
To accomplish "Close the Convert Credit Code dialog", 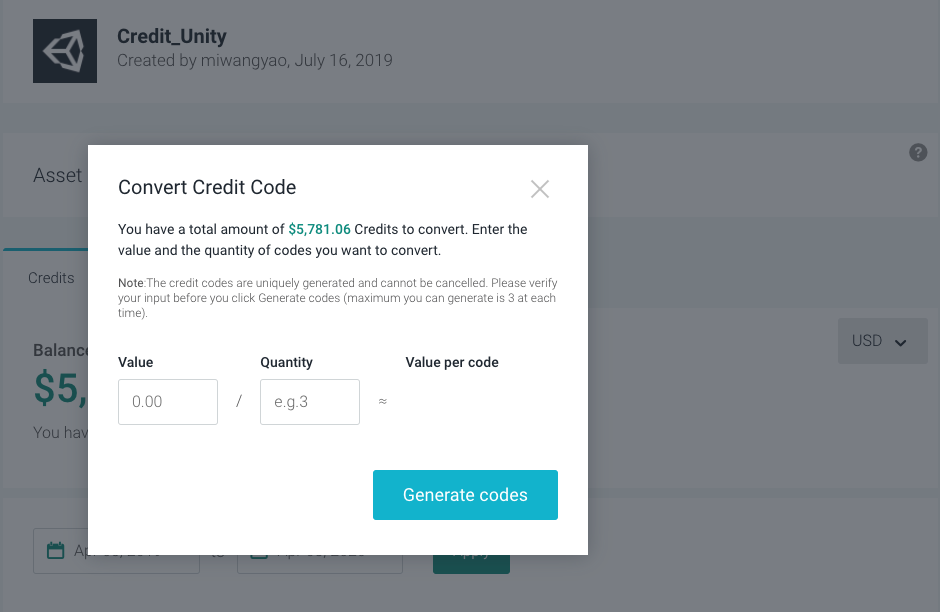I will pyautogui.click(x=540, y=189).
